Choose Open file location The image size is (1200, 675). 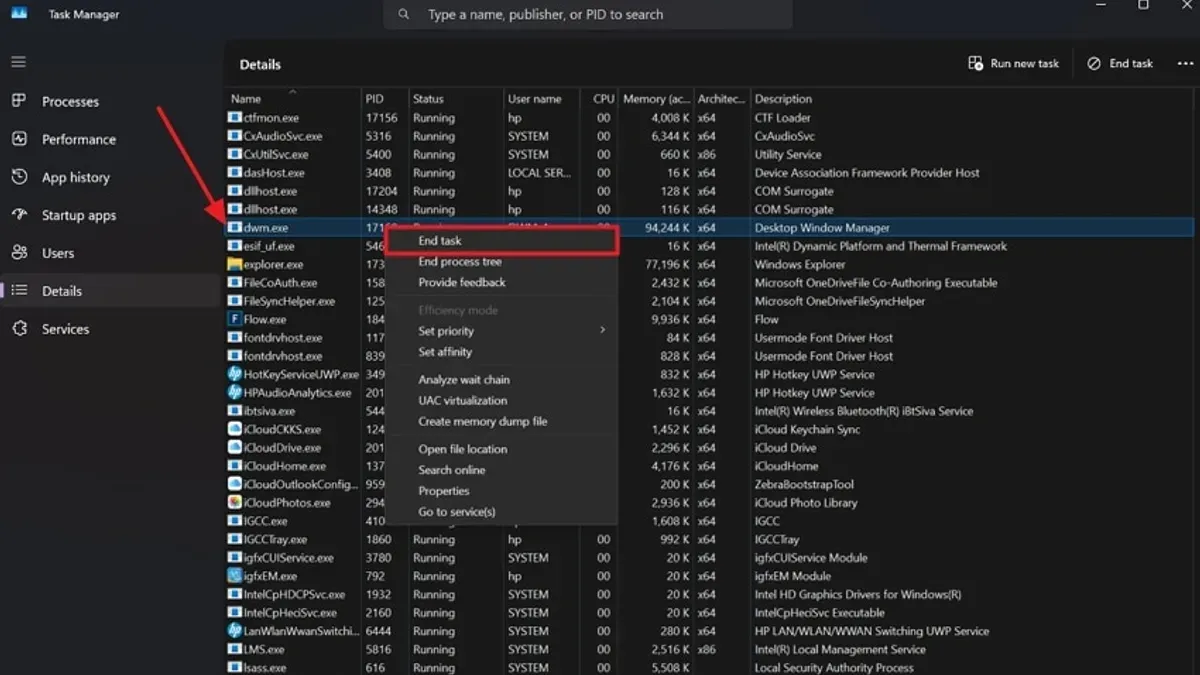click(502, 450)
